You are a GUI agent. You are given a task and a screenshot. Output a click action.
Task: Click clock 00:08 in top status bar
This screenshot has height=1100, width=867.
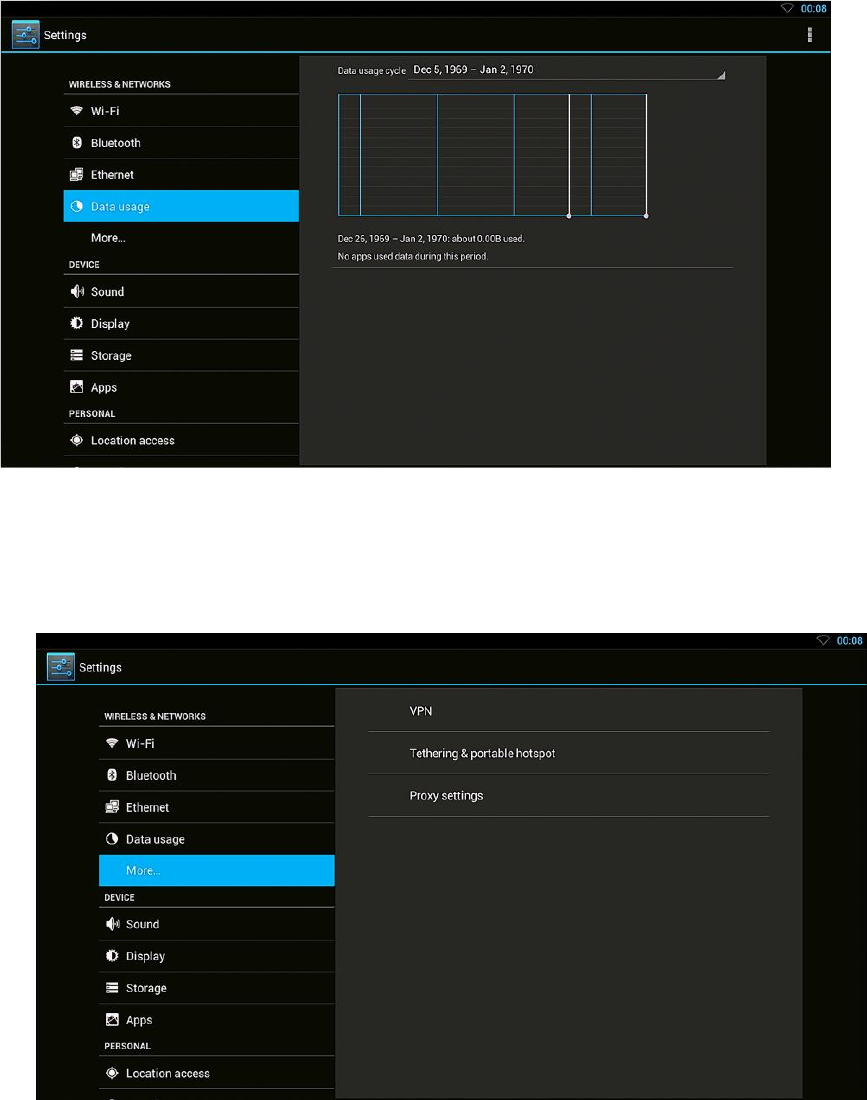point(814,8)
